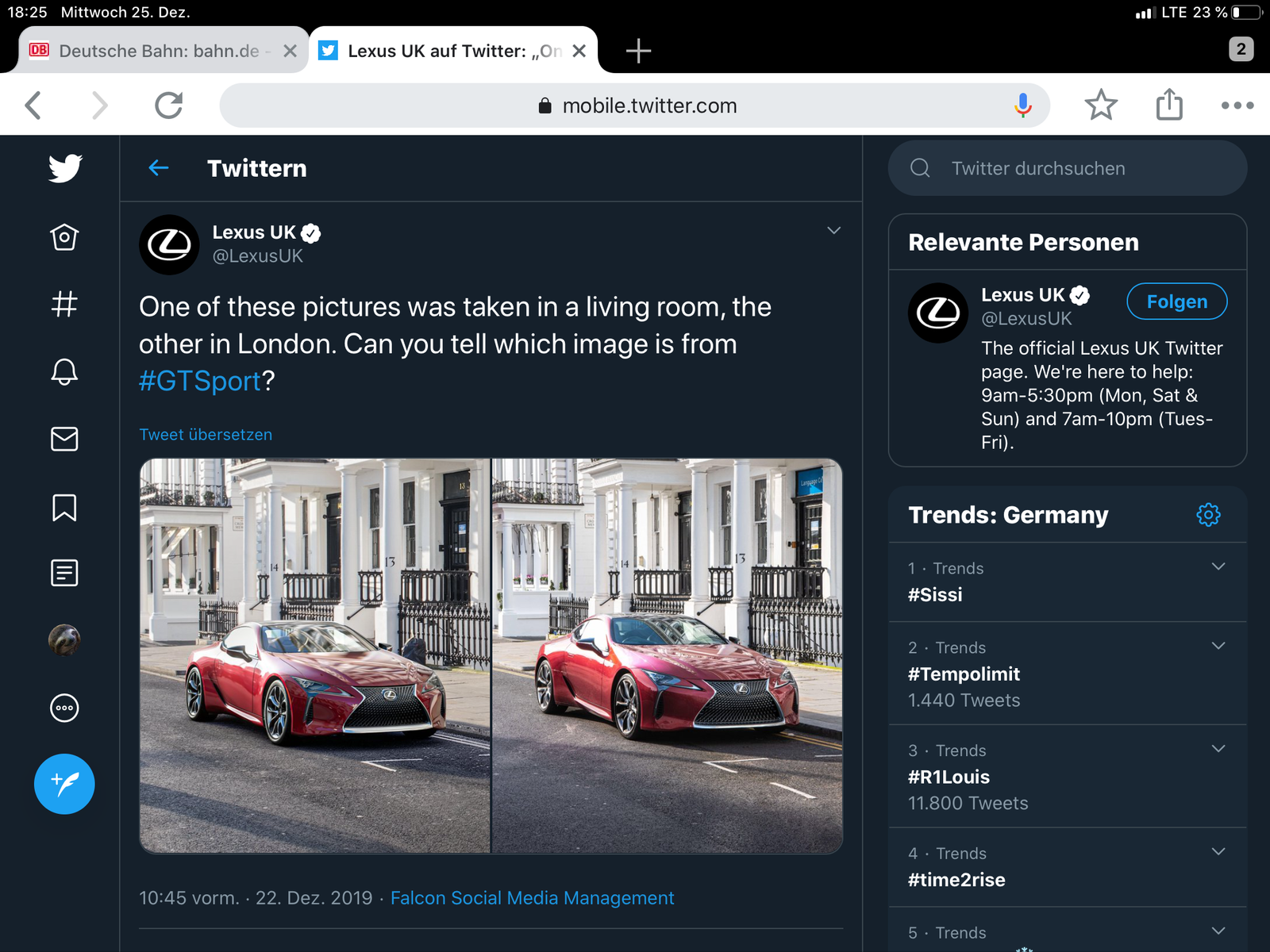Open the browser three-dot menu
The image size is (1270, 952).
(x=1237, y=105)
